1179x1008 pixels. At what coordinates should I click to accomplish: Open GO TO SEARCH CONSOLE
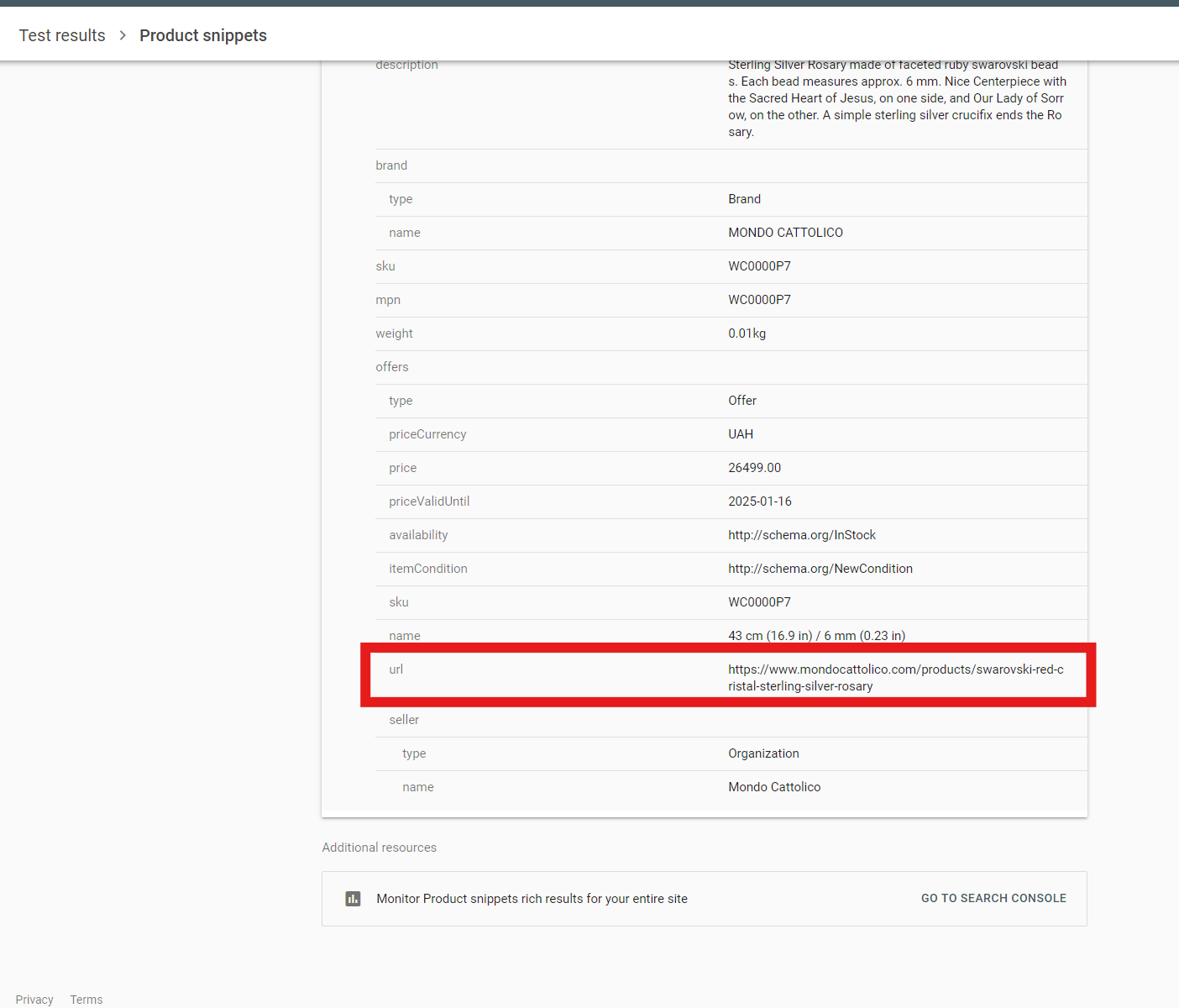pyautogui.click(x=993, y=898)
